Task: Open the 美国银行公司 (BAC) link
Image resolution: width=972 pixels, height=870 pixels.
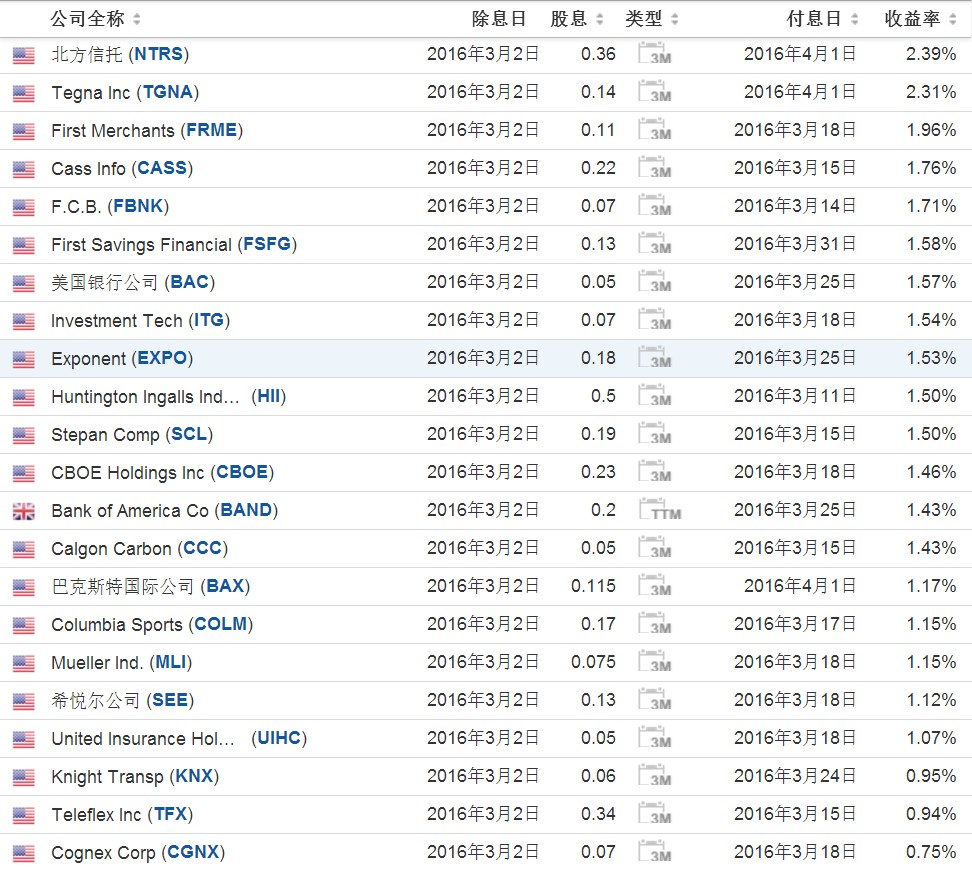Action: tap(132, 282)
